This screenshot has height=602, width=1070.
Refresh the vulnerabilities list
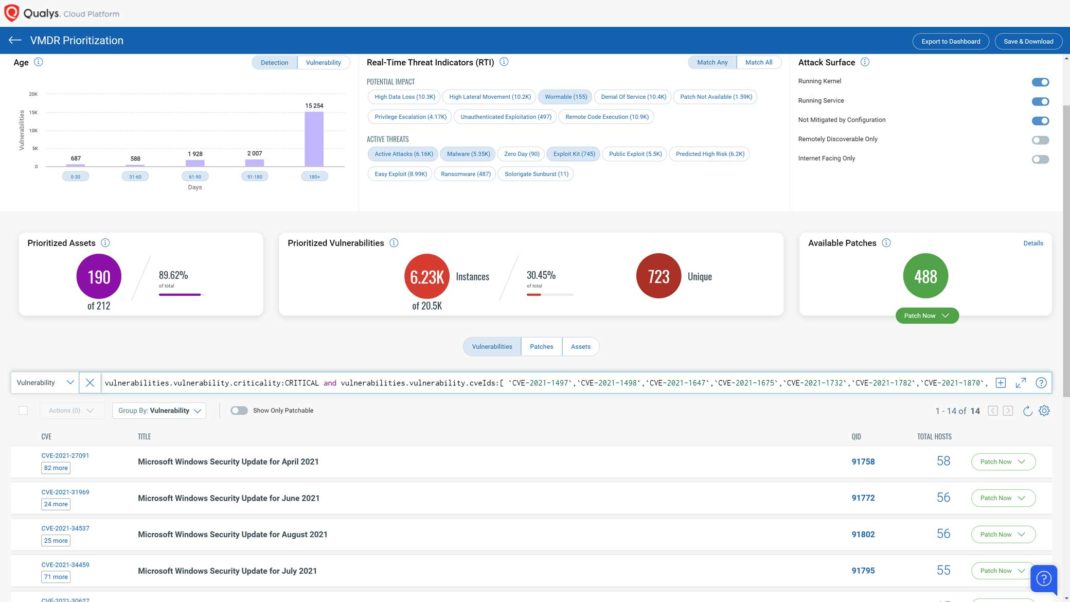[x=1027, y=411]
